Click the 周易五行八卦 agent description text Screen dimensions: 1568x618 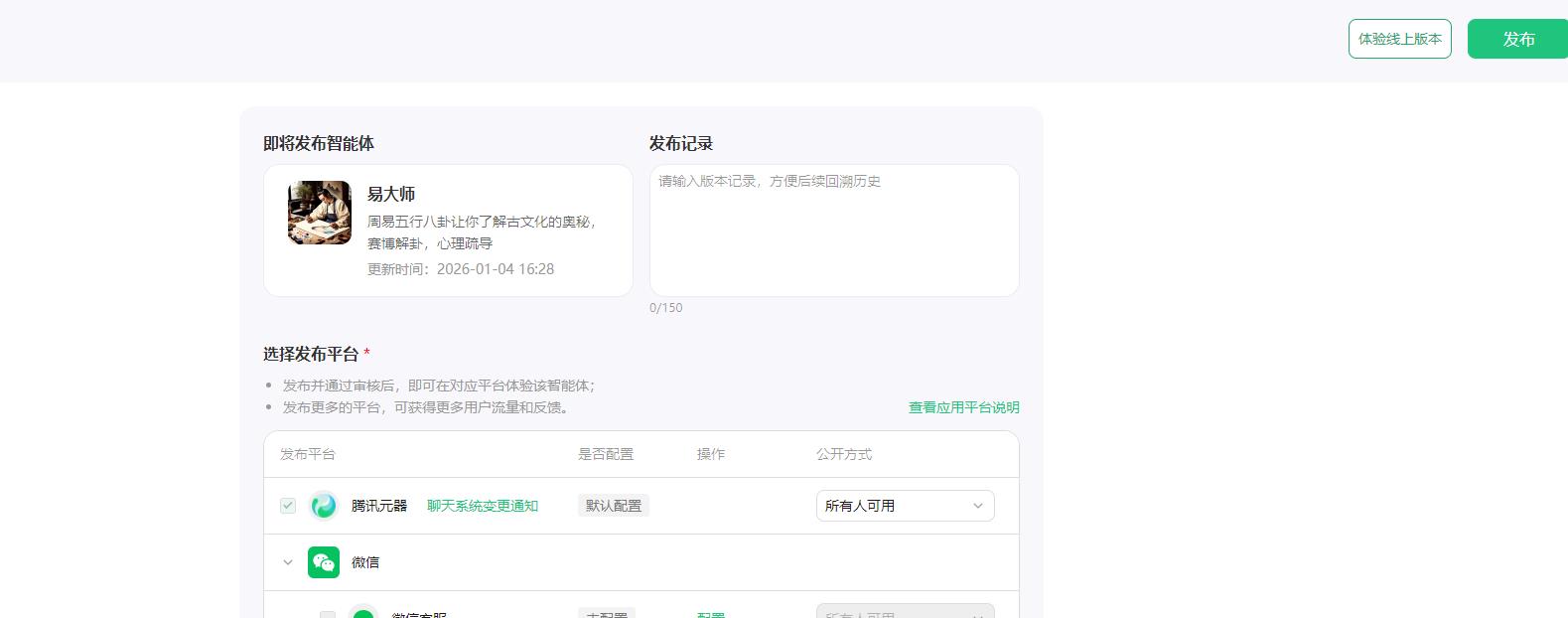click(481, 232)
